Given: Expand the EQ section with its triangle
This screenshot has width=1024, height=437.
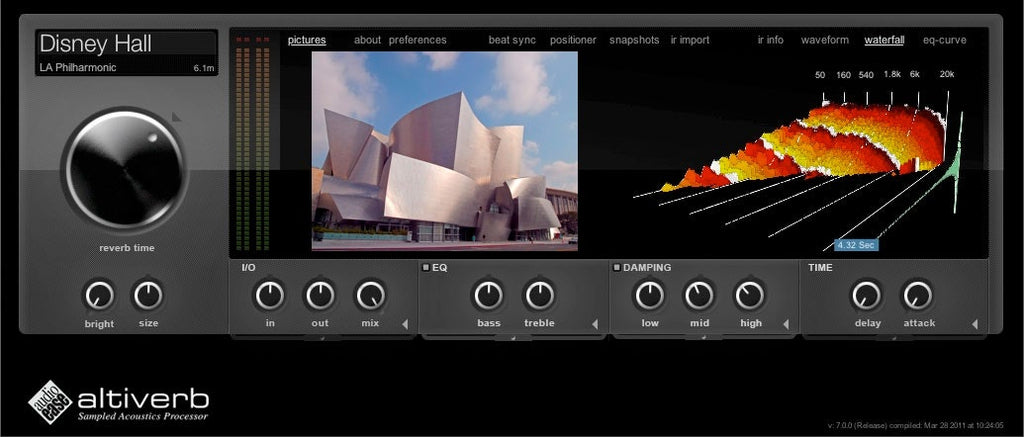Looking at the screenshot, I should tap(595, 324).
